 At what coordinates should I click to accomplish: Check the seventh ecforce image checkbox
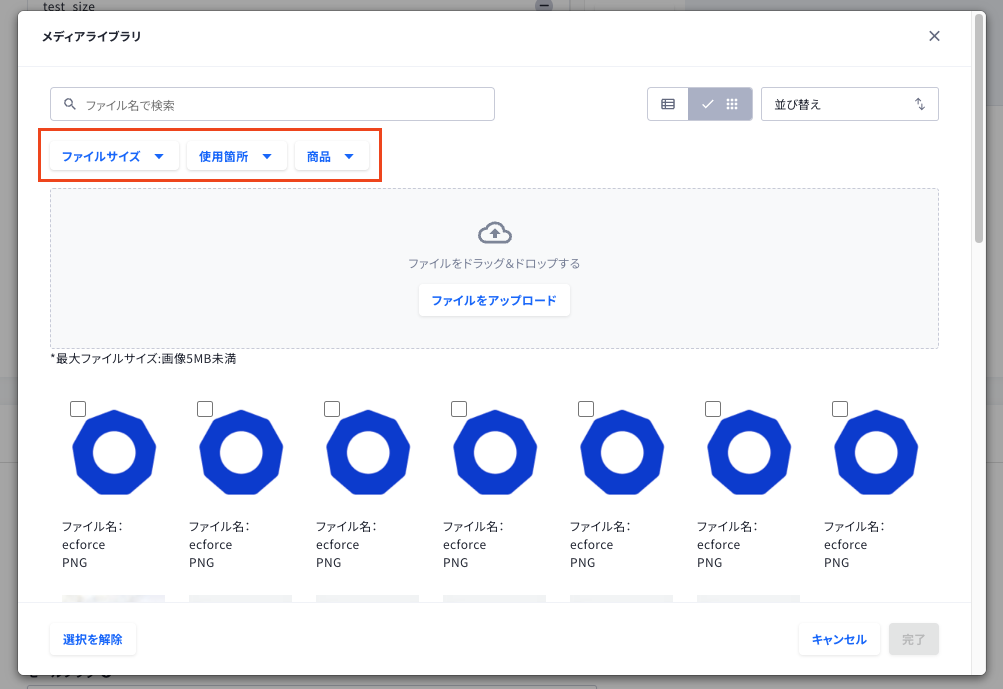(x=840, y=409)
